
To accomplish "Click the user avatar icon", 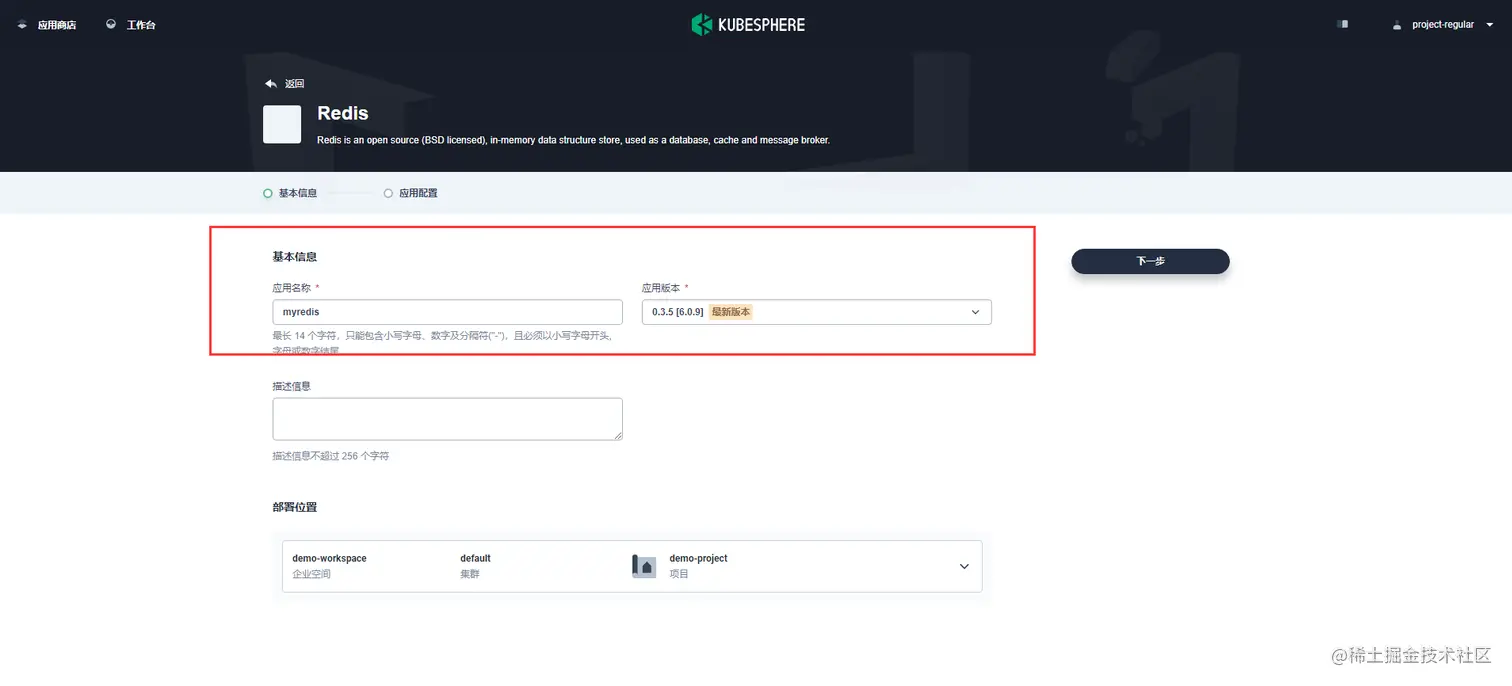I will (1397, 25).
